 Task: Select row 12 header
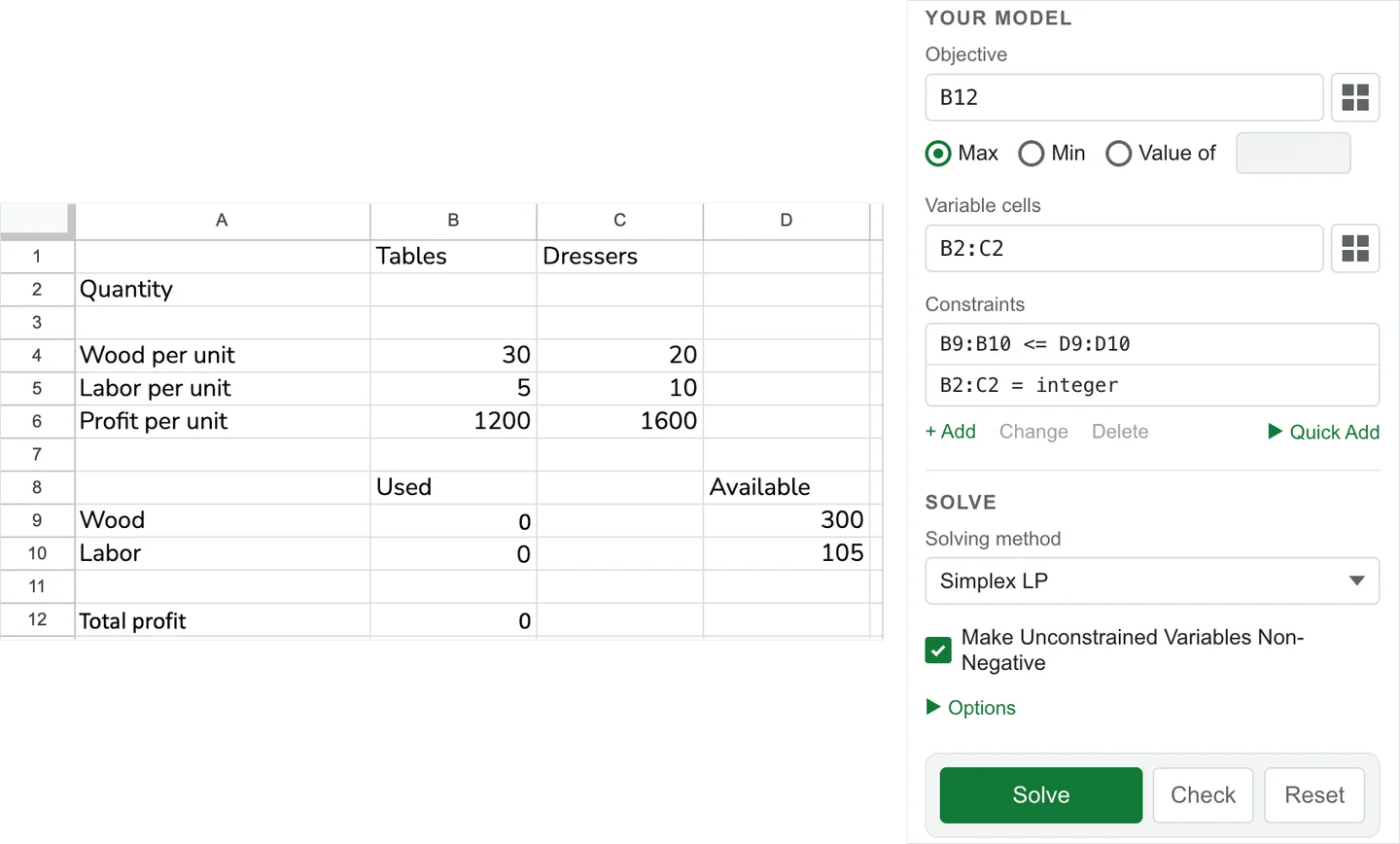pos(37,619)
